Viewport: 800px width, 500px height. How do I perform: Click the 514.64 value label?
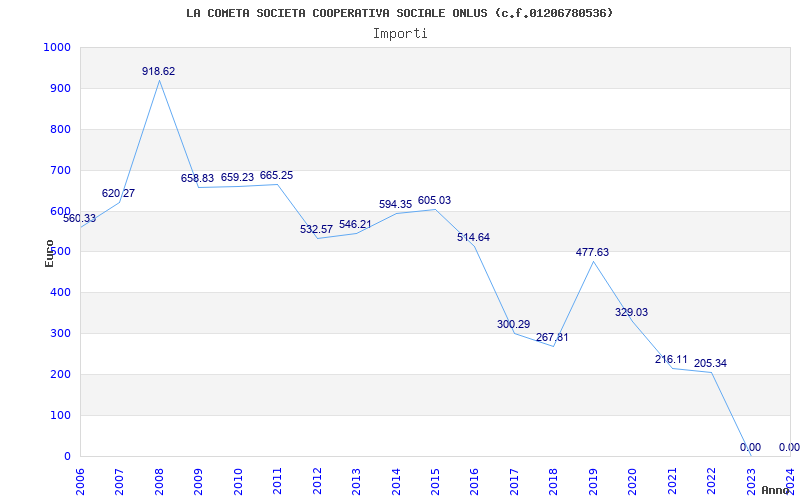point(473,237)
